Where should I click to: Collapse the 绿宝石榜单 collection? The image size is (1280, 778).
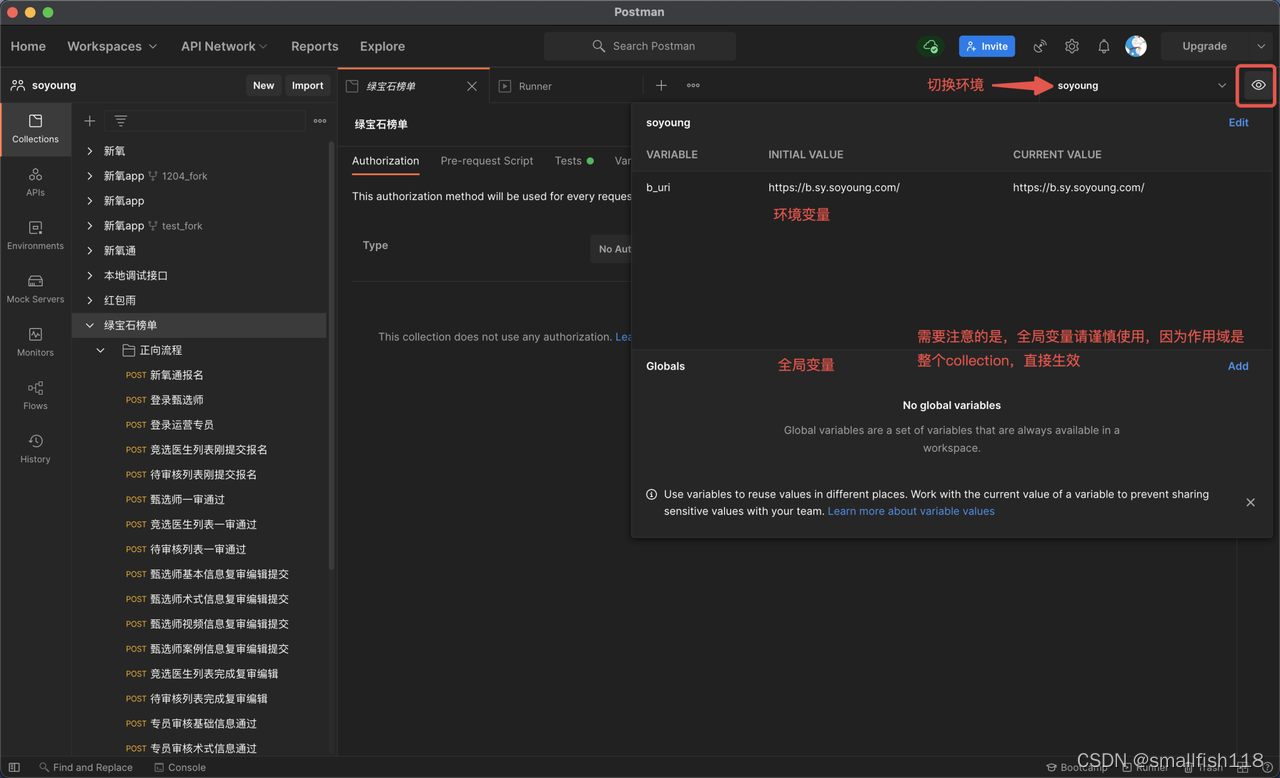point(90,326)
